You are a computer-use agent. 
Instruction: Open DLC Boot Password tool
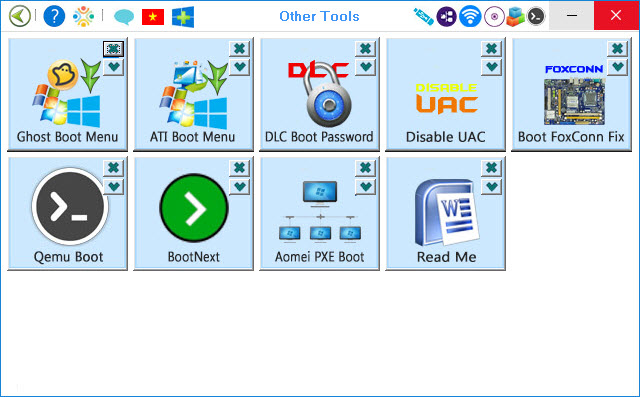pyautogui.click(x=319, y=94)
